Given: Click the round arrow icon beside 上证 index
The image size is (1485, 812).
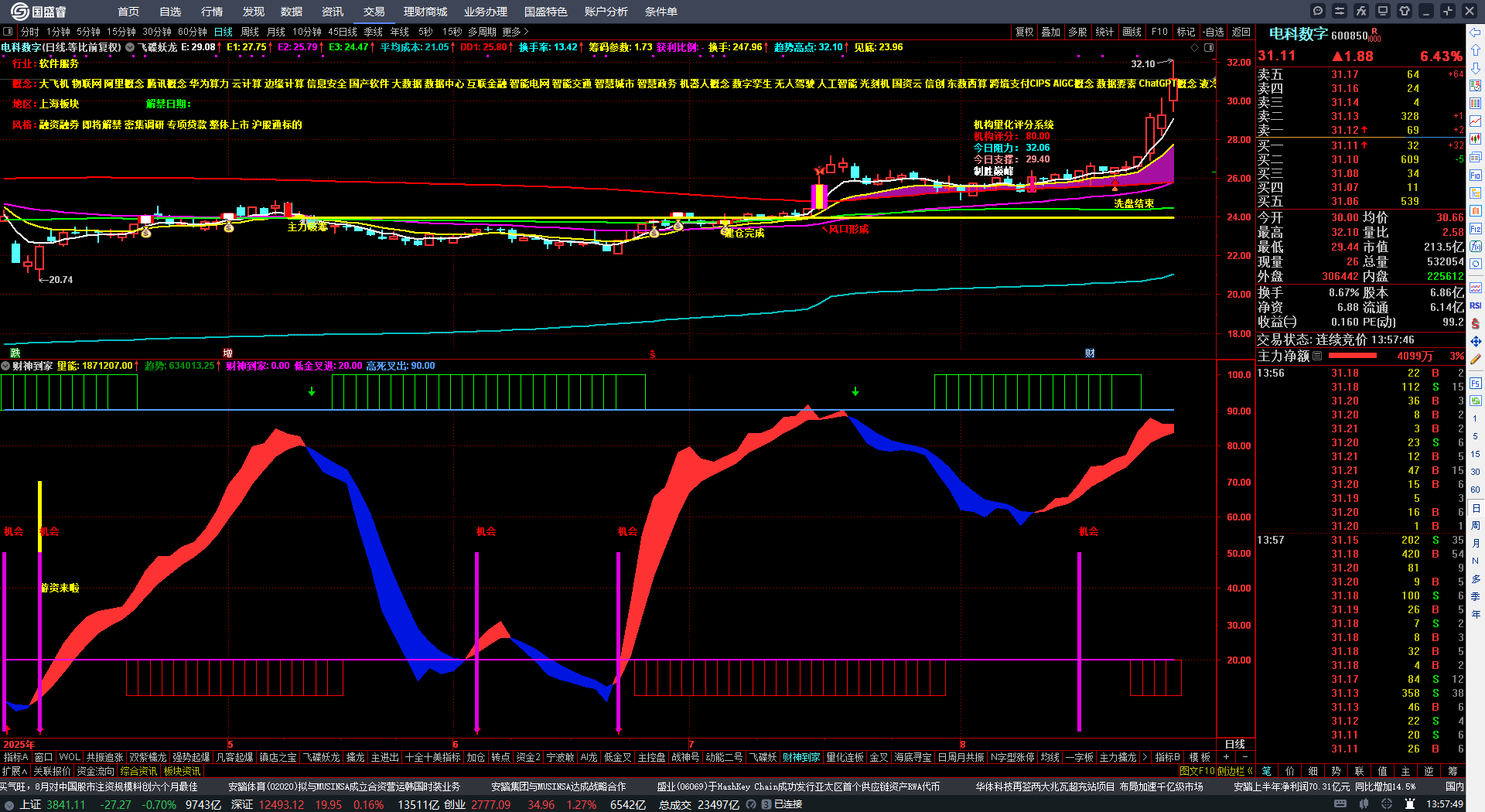Looking at the screenshot, I should point(9,804).
